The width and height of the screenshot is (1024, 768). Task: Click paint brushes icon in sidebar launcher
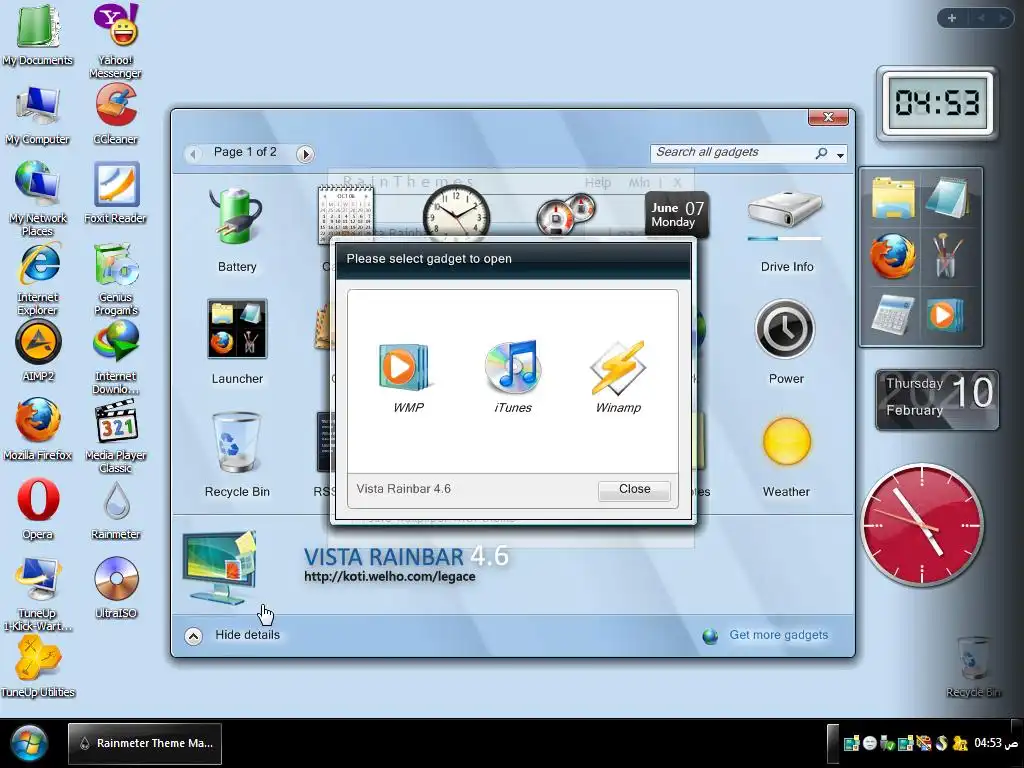click(x=946, y=256)
